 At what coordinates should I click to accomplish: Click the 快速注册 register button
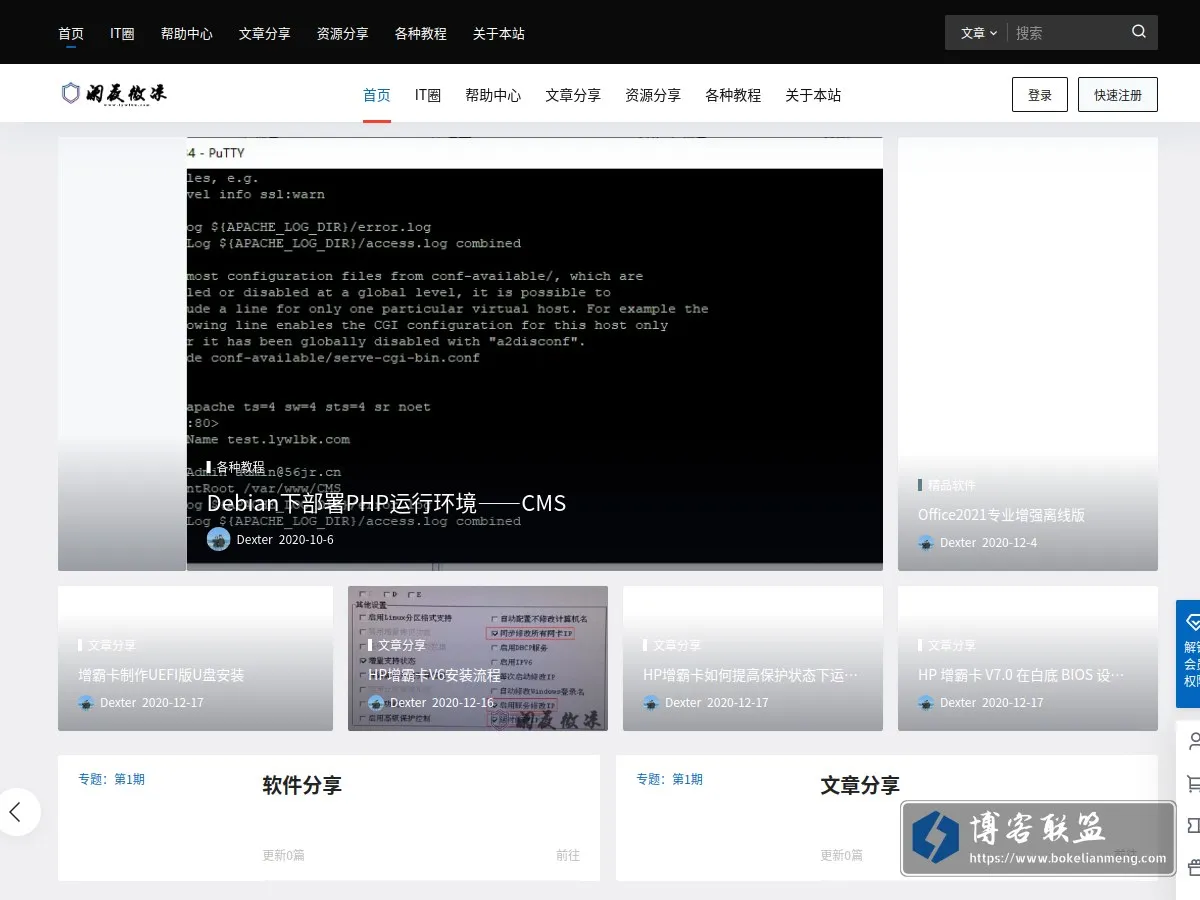click(1118, 94)
